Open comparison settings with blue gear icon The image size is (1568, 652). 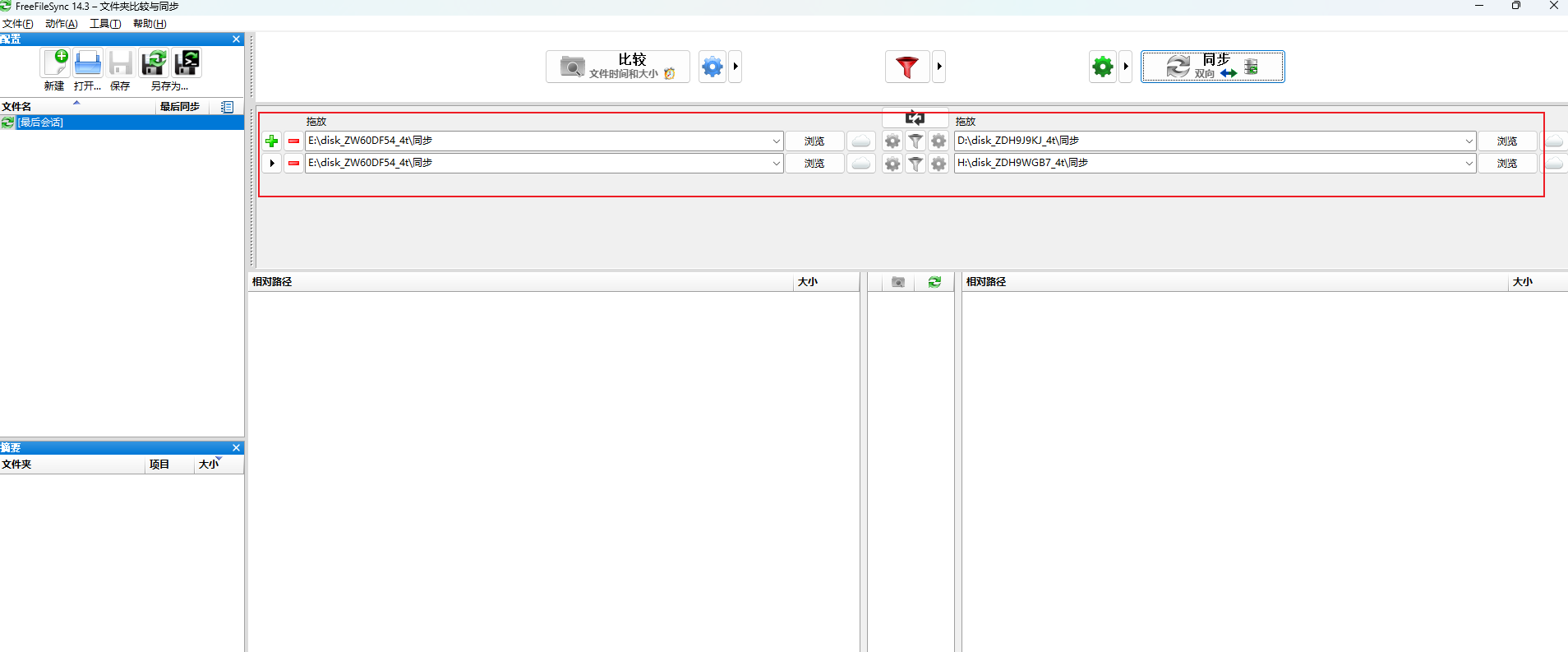[x=713, y=67]
